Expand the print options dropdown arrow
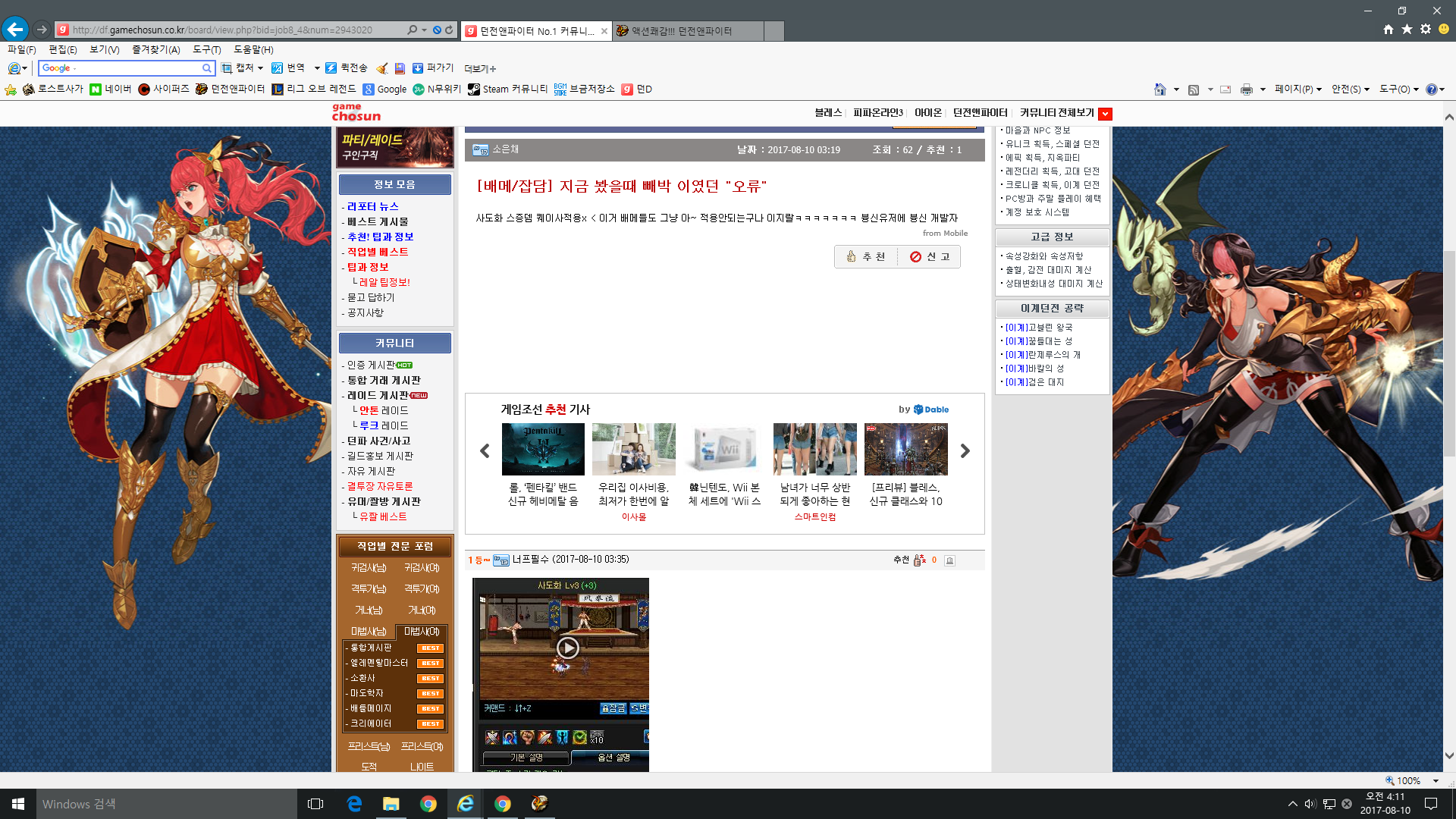This screenshot has width=1456, height=819. click(1263, 89)
